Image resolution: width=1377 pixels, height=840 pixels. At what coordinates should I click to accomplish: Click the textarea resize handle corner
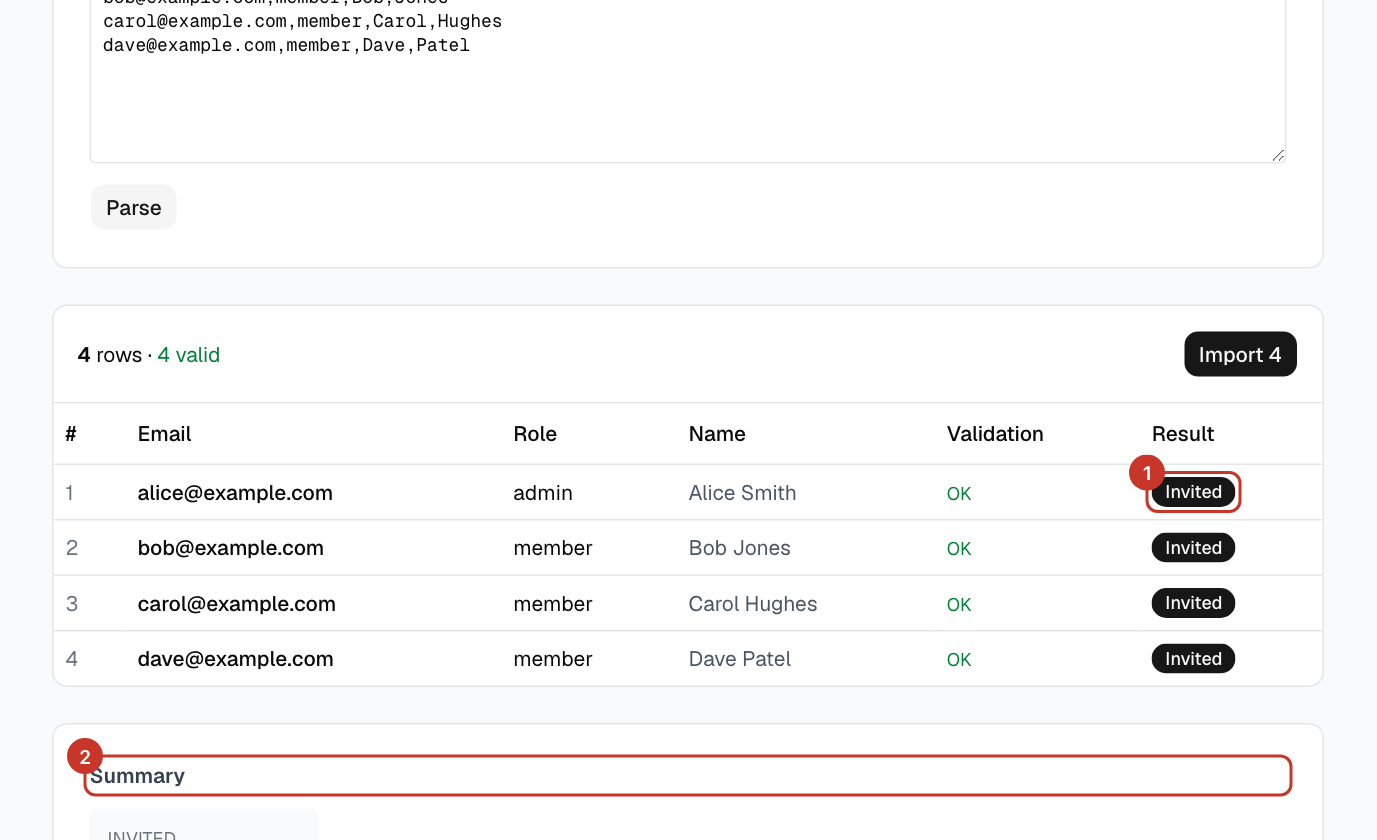[x=1278, y=155]
